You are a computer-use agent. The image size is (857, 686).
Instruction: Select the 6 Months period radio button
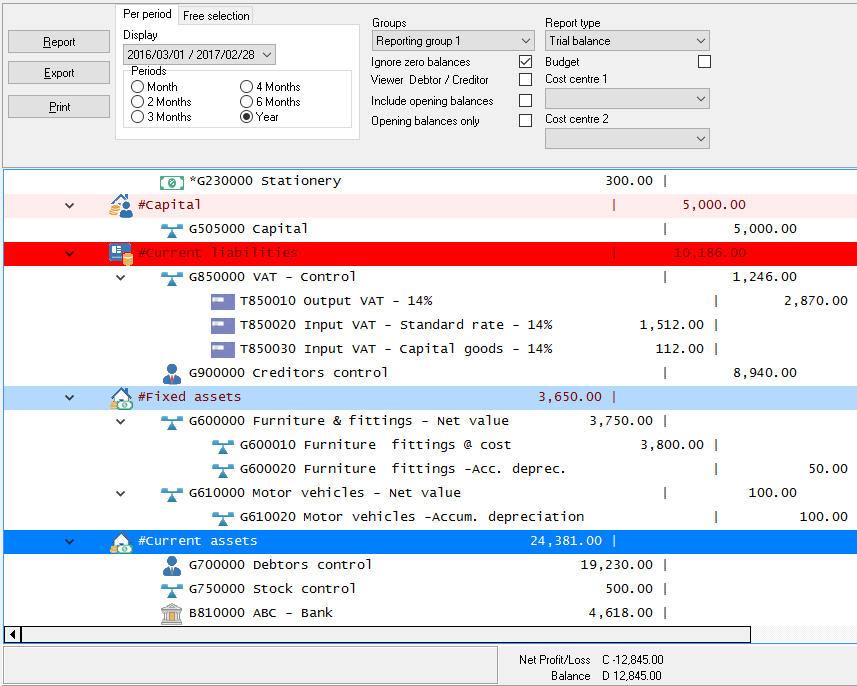[x=247, y=102]
